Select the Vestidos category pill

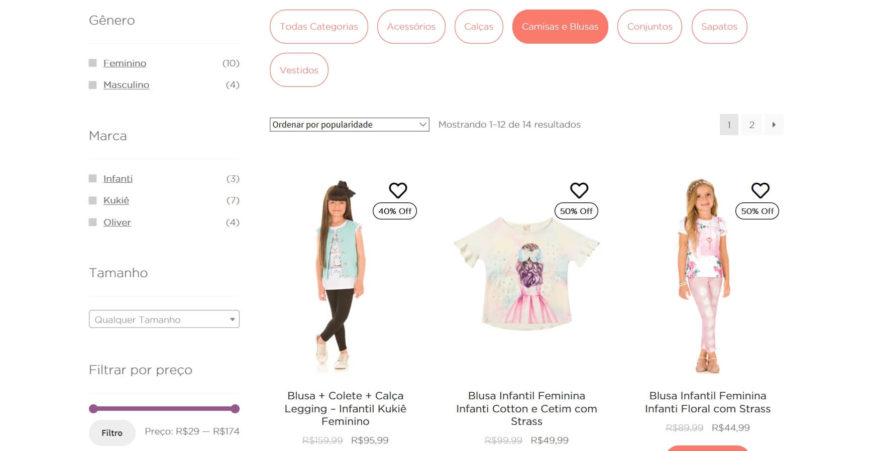(299, 70)
